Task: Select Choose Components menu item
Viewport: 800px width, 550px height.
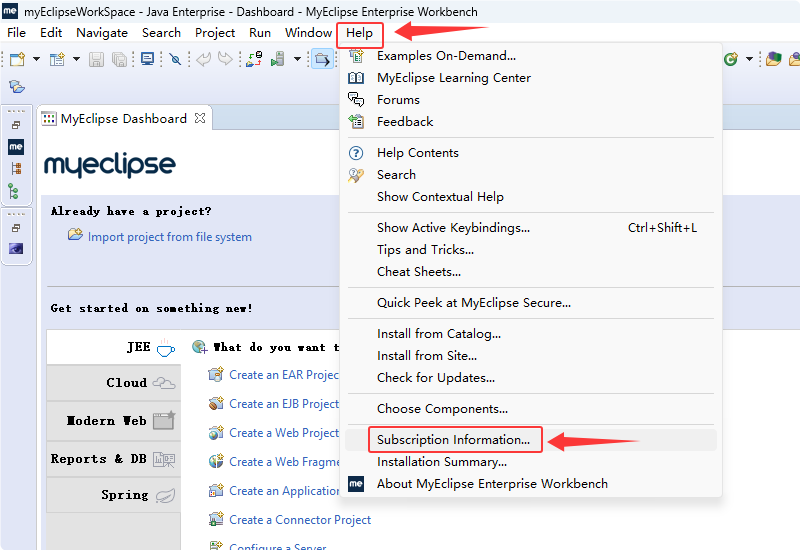Action: click(531, 409)
